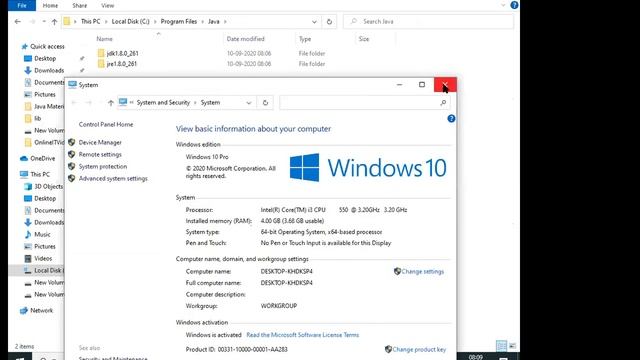This screenshot has width=640, height=360.
Task: Read the Microsoft Software License Terms
Action: [302, 335]
